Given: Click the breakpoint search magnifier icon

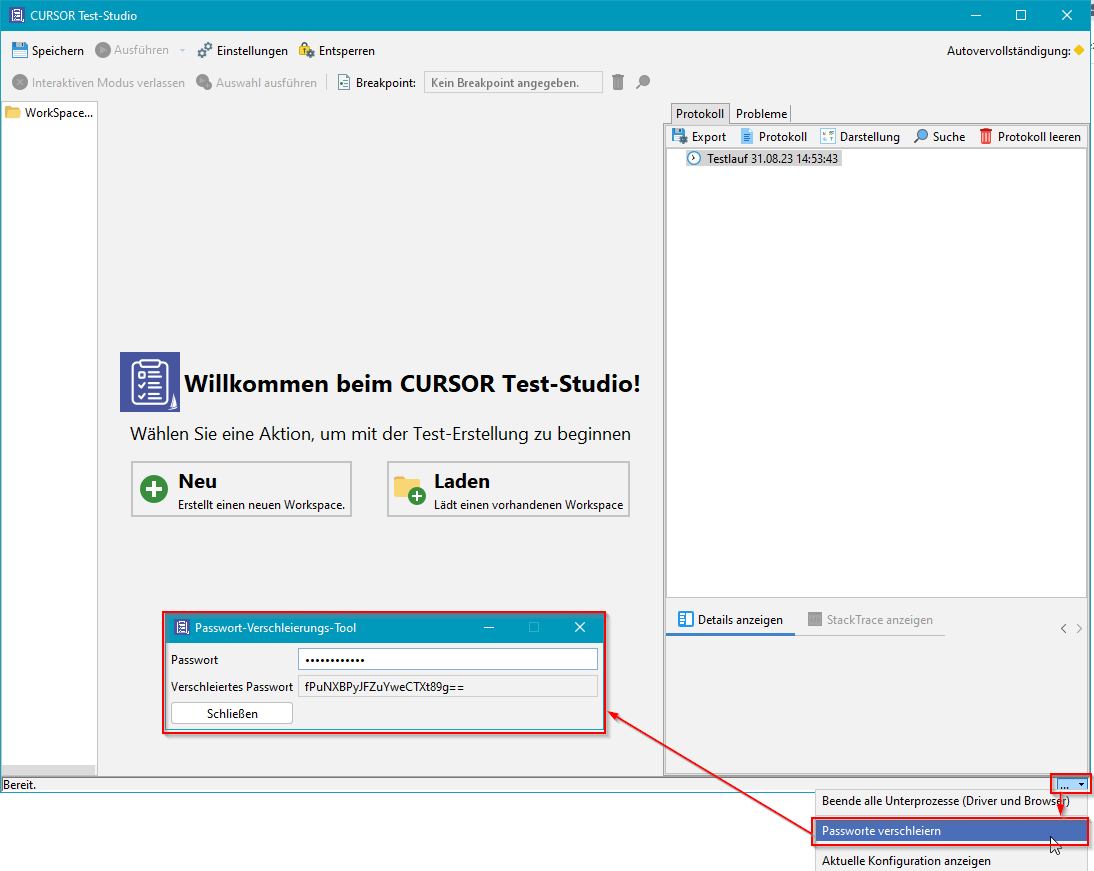Looking at the screenshot, I should [643, 83].
